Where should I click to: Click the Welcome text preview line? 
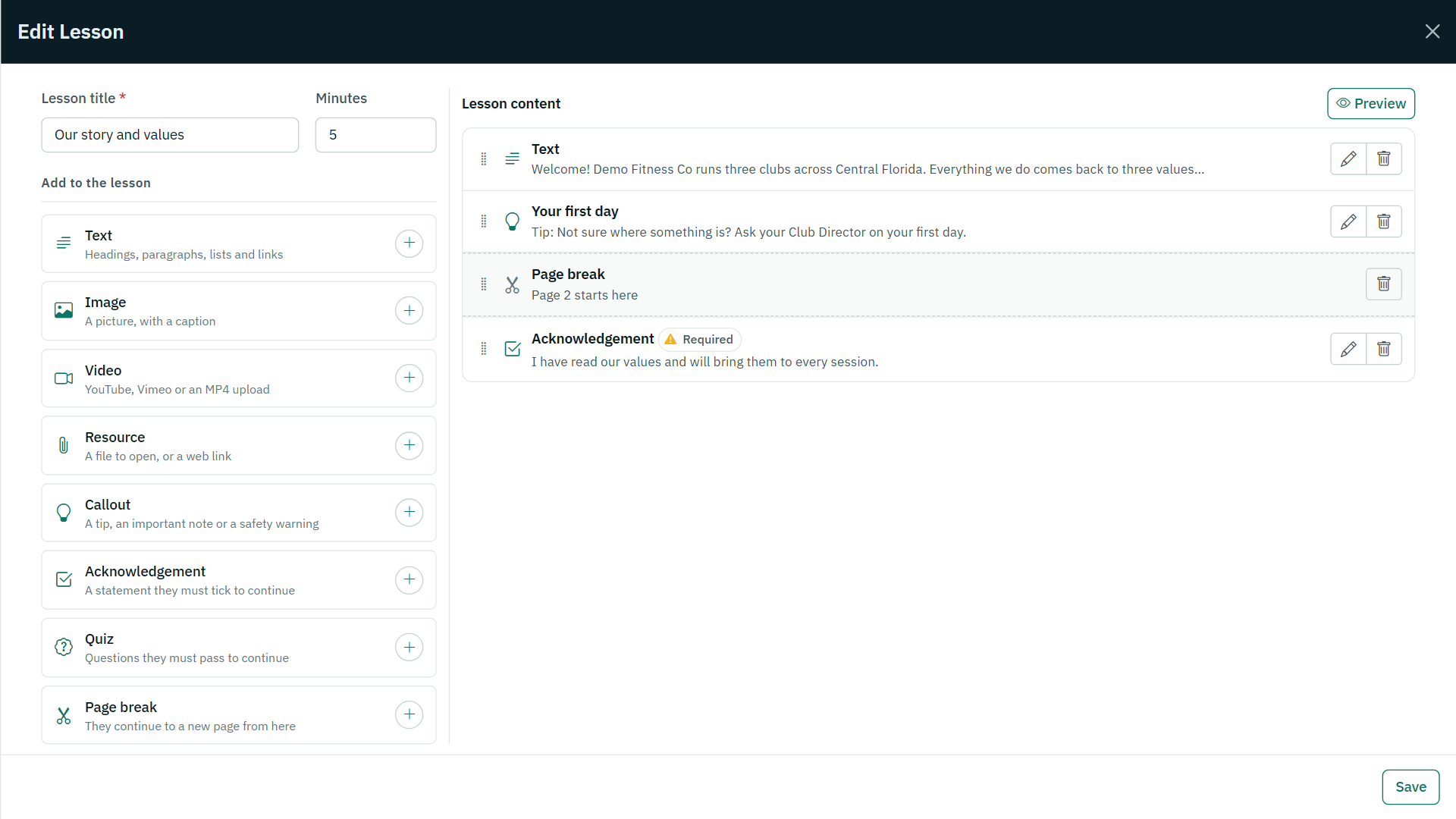tap(868, 169)
